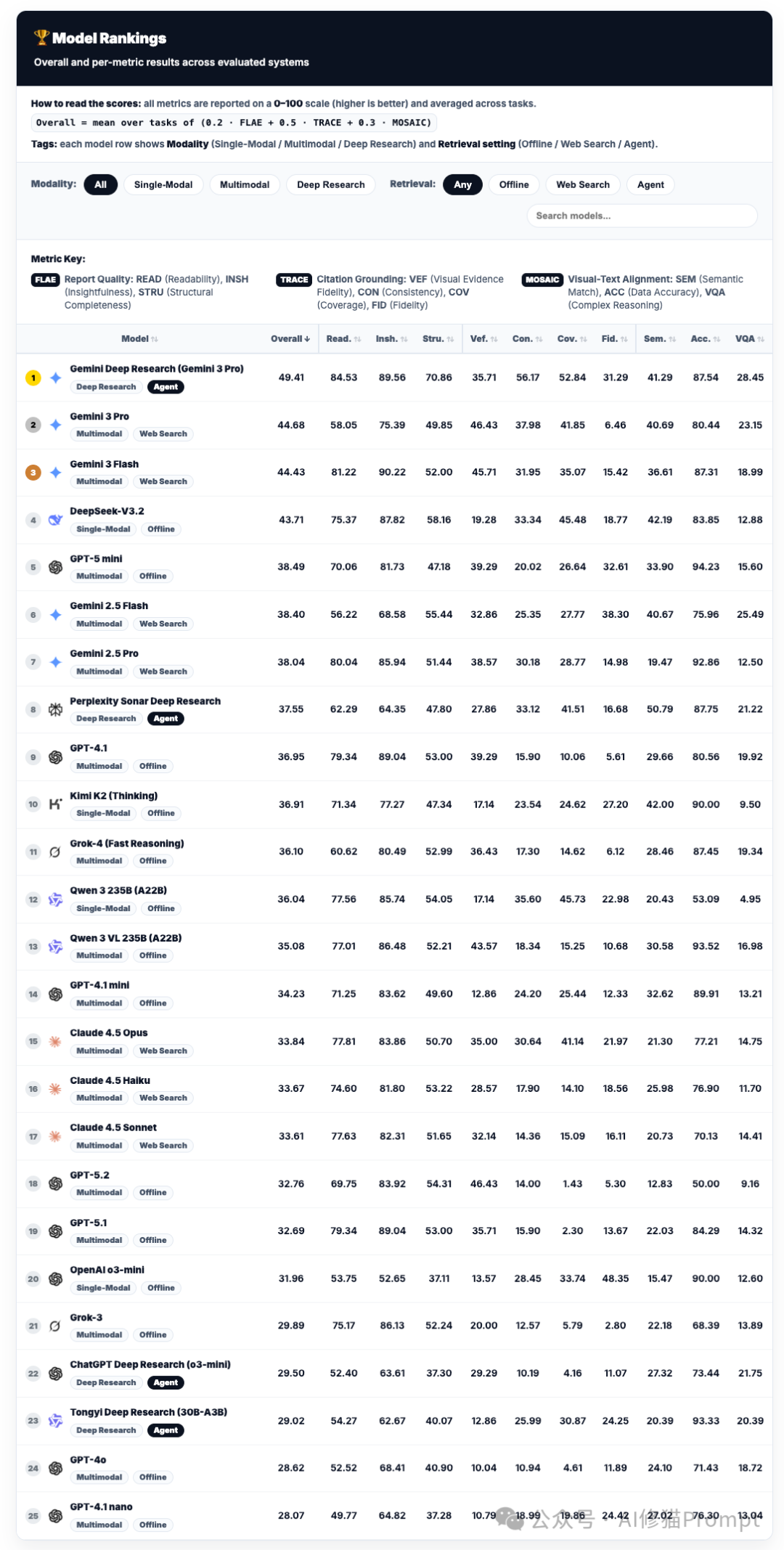Click the DeepSeek-V3.2 whale logo icon
This screenshot has width=784, height=1550.
pyautogui.click(x=55, y=520)
